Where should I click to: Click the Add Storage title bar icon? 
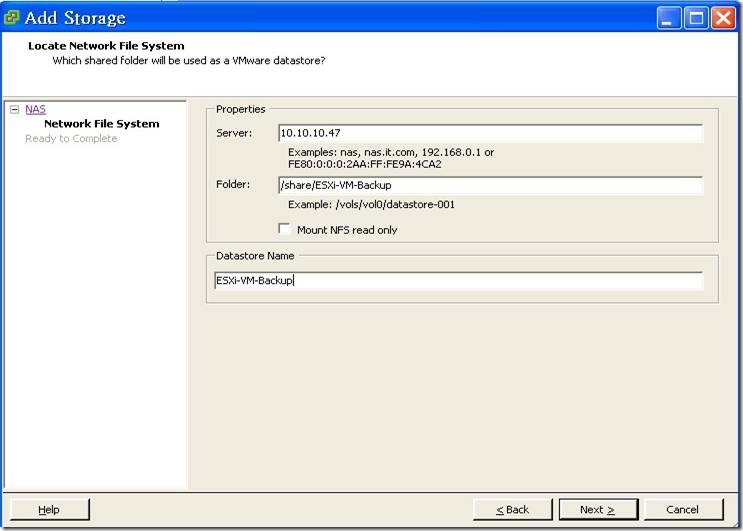(11, 18)
